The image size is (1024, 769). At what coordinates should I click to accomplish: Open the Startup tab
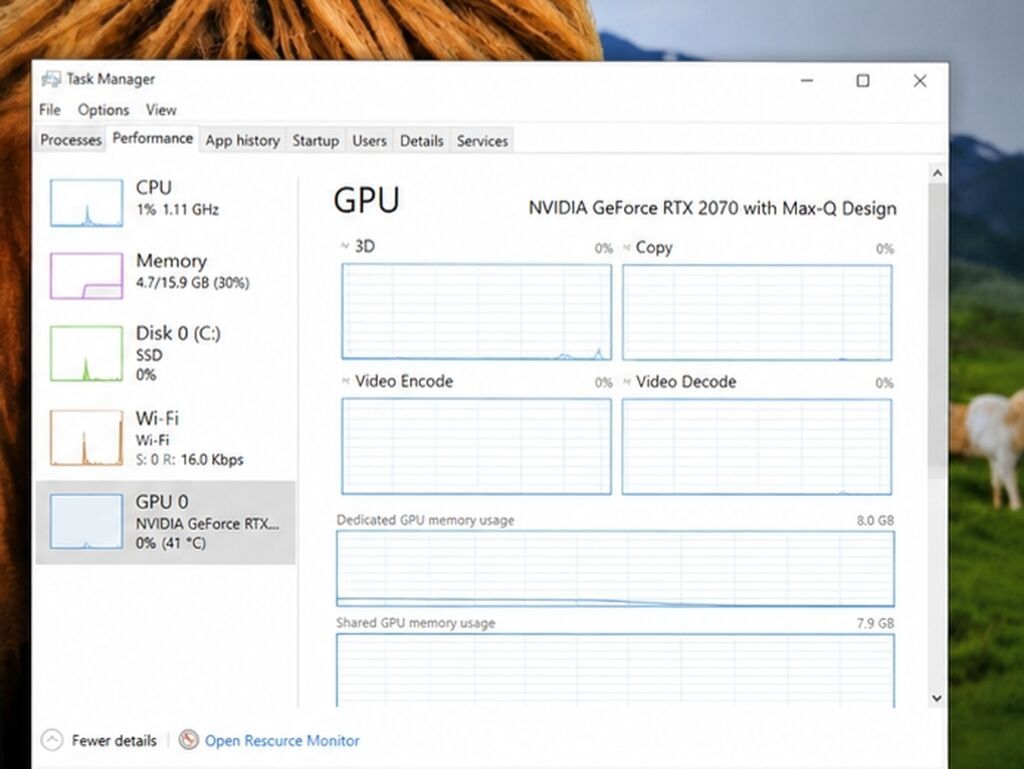point(315,140)
